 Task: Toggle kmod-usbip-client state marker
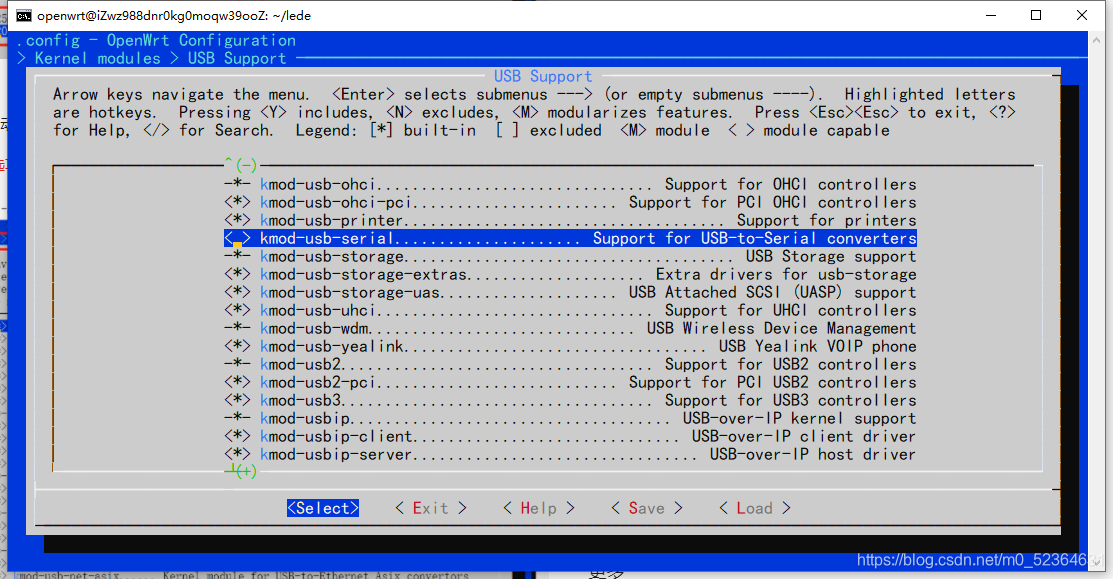click(x=237, y=436)
